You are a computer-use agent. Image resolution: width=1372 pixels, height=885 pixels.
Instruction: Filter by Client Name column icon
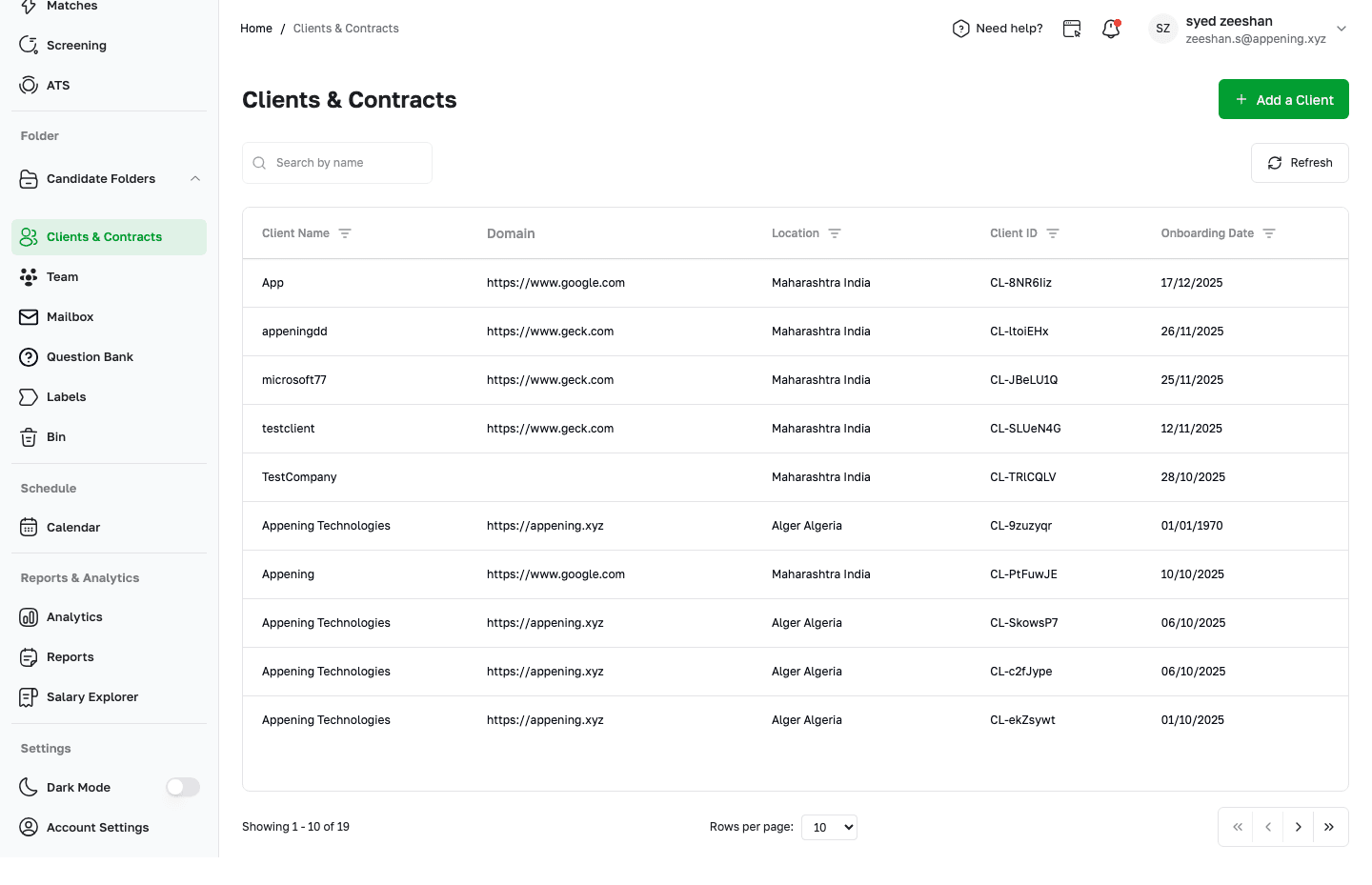(x=345, y=233)
